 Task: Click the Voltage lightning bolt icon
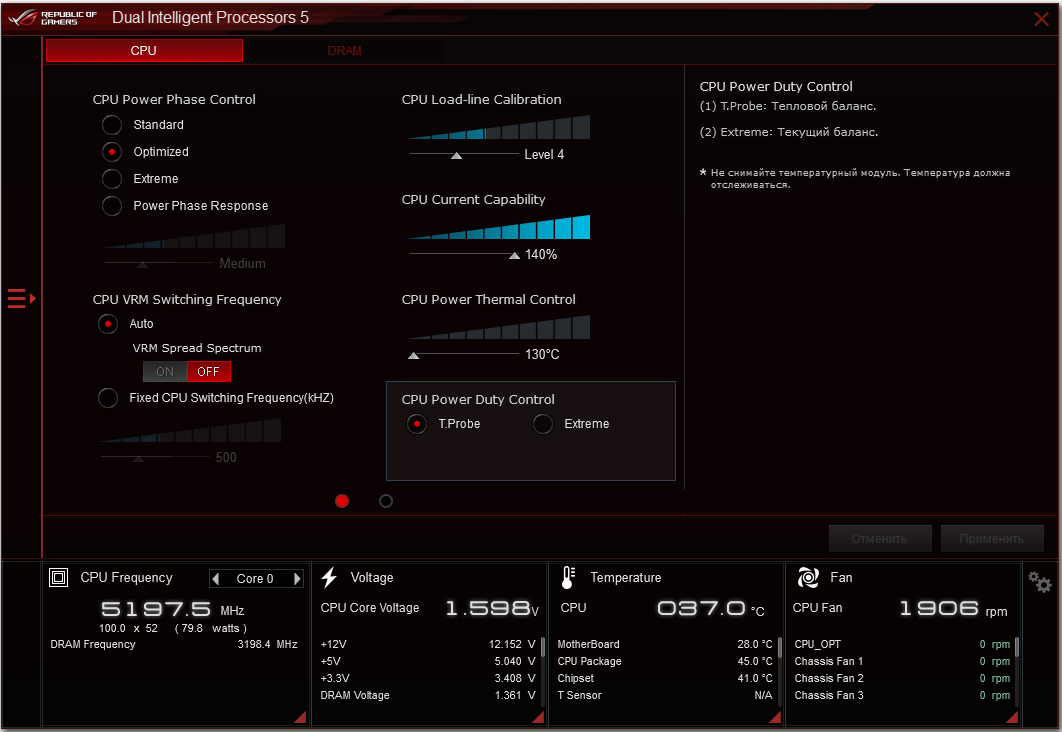point(330,578)
